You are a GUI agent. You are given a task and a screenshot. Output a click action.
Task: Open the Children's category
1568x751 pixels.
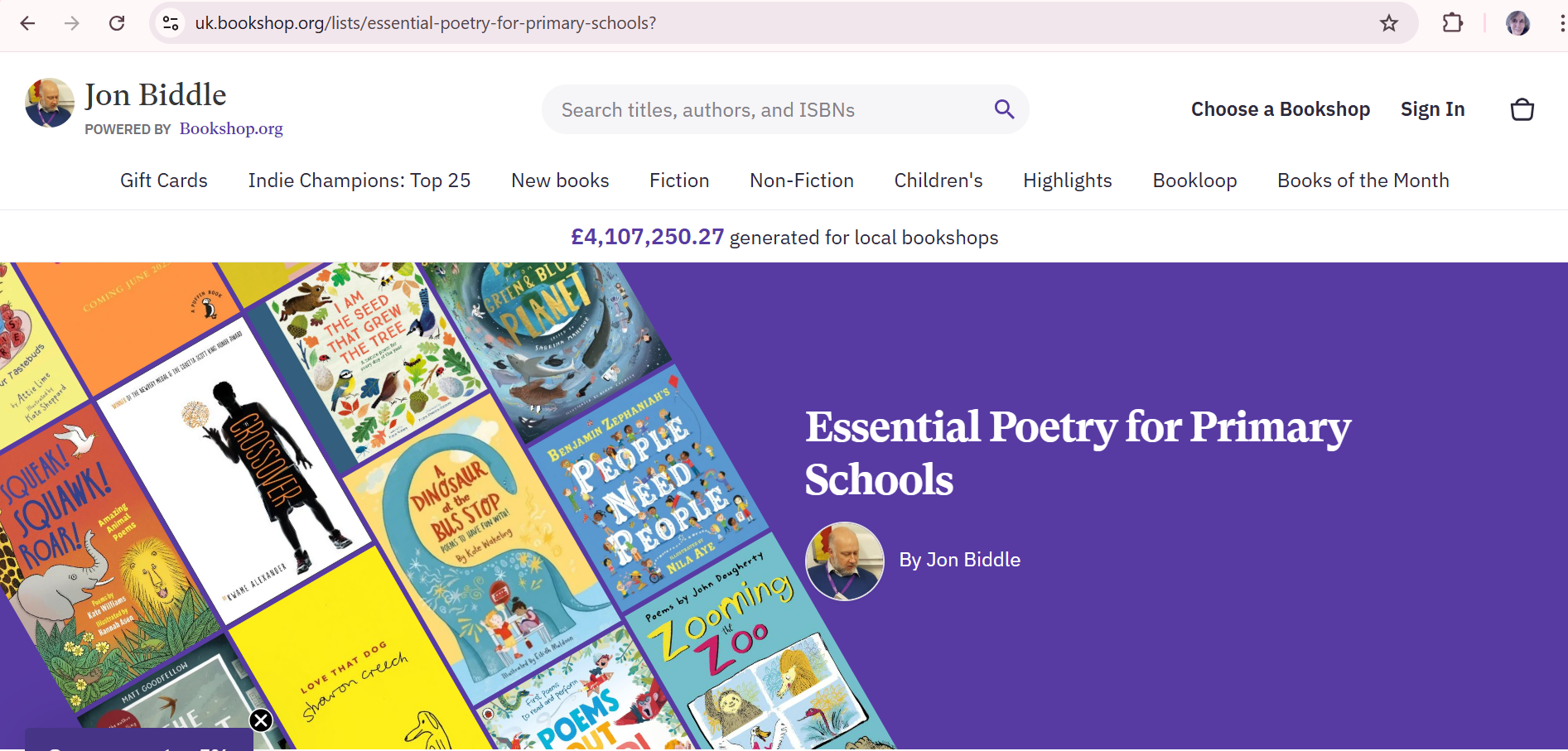tap(938, 181)
